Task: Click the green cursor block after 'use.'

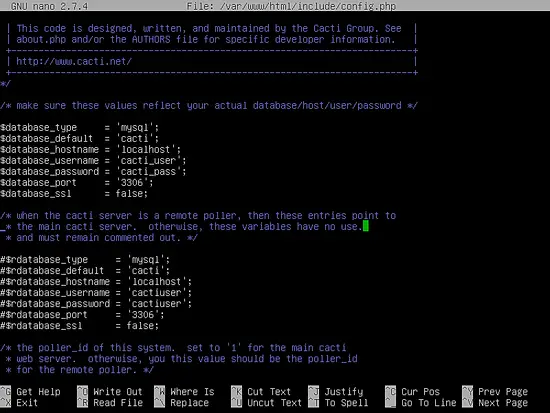Action: coord(365,226)
